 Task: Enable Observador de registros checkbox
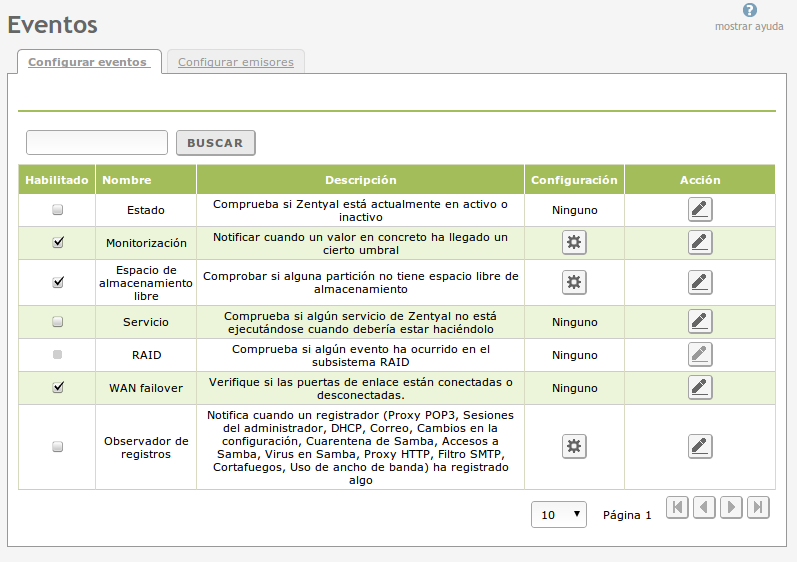[x=57, y=446]
